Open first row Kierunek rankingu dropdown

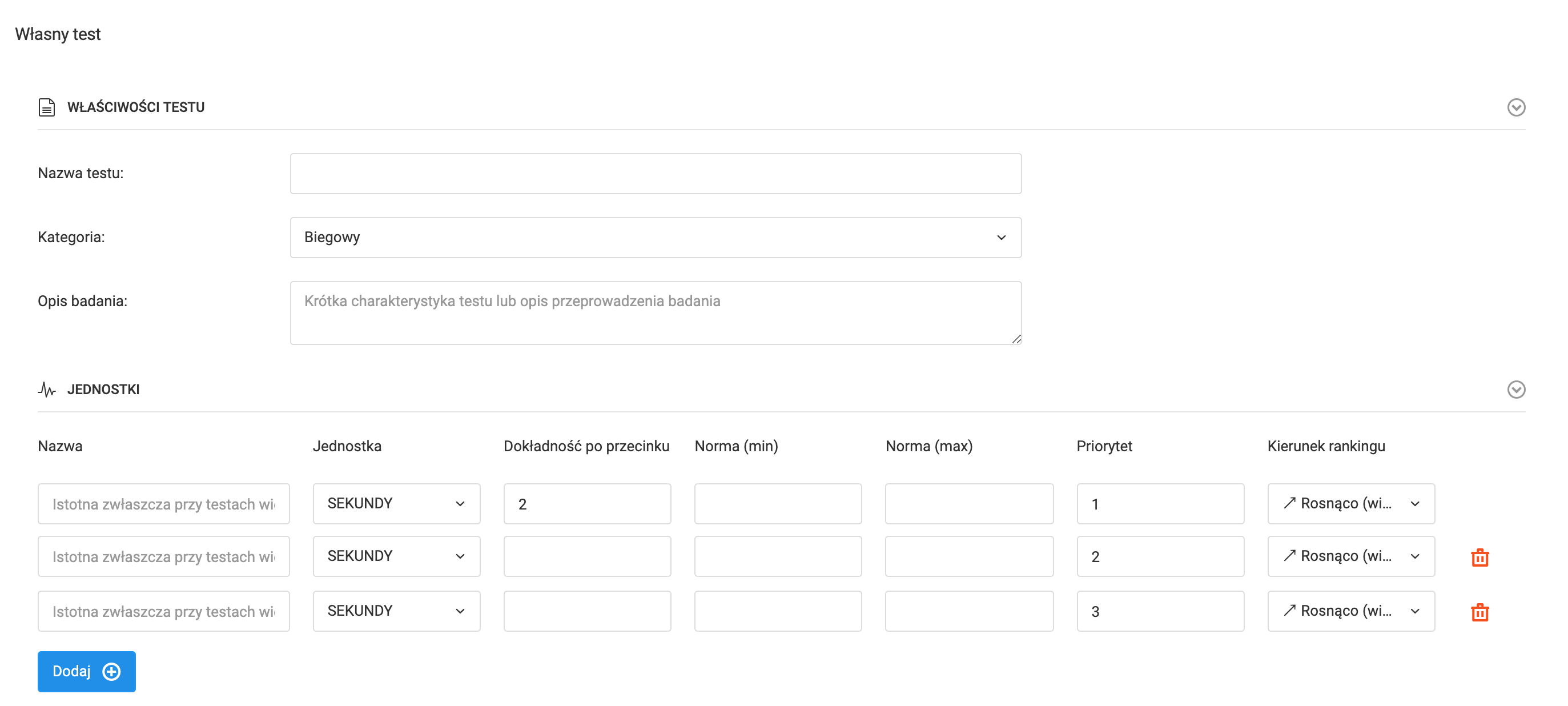[1350, 504]
